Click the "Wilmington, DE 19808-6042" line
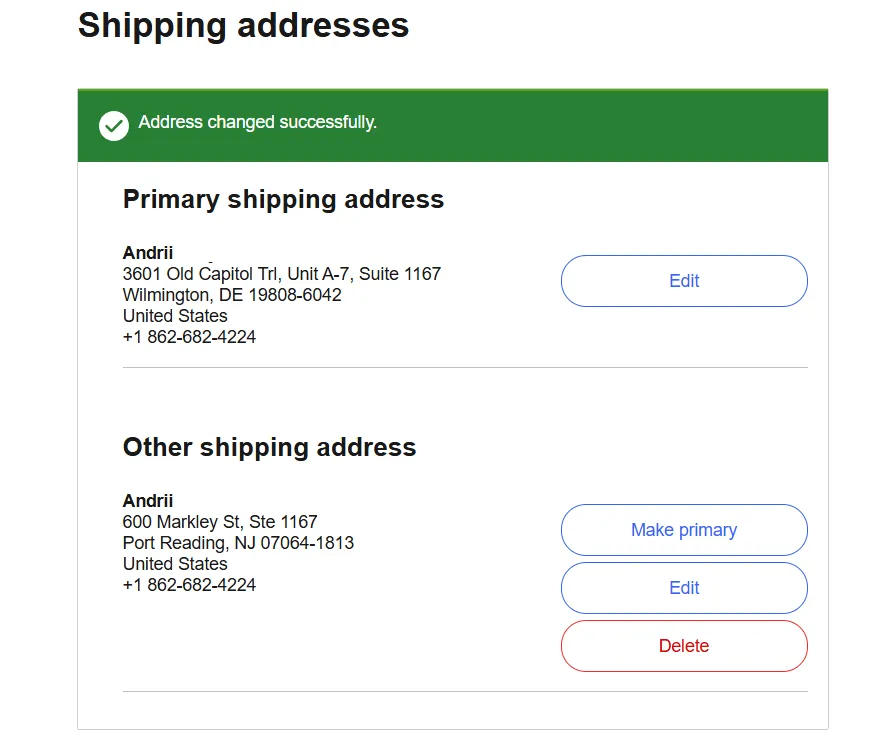Image resolution: width=875 pixels, height=752 pixels. pyautogui.click(x=232, y=295)
